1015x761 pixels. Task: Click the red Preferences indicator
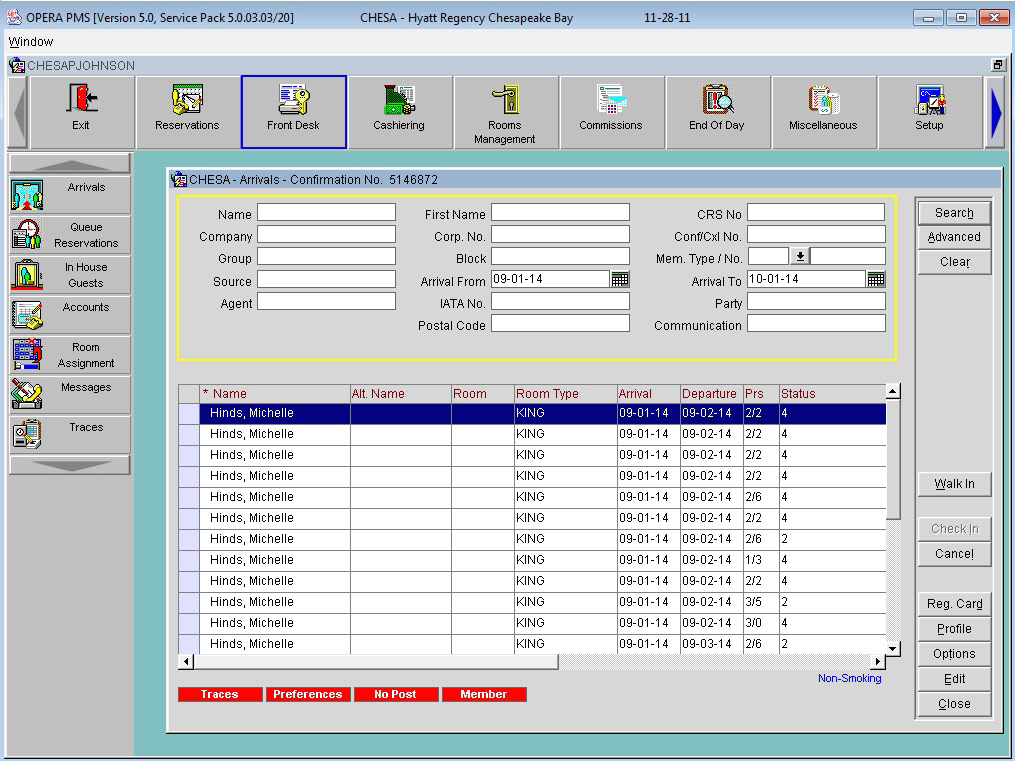pyautogui.click(x=308, y=694)
